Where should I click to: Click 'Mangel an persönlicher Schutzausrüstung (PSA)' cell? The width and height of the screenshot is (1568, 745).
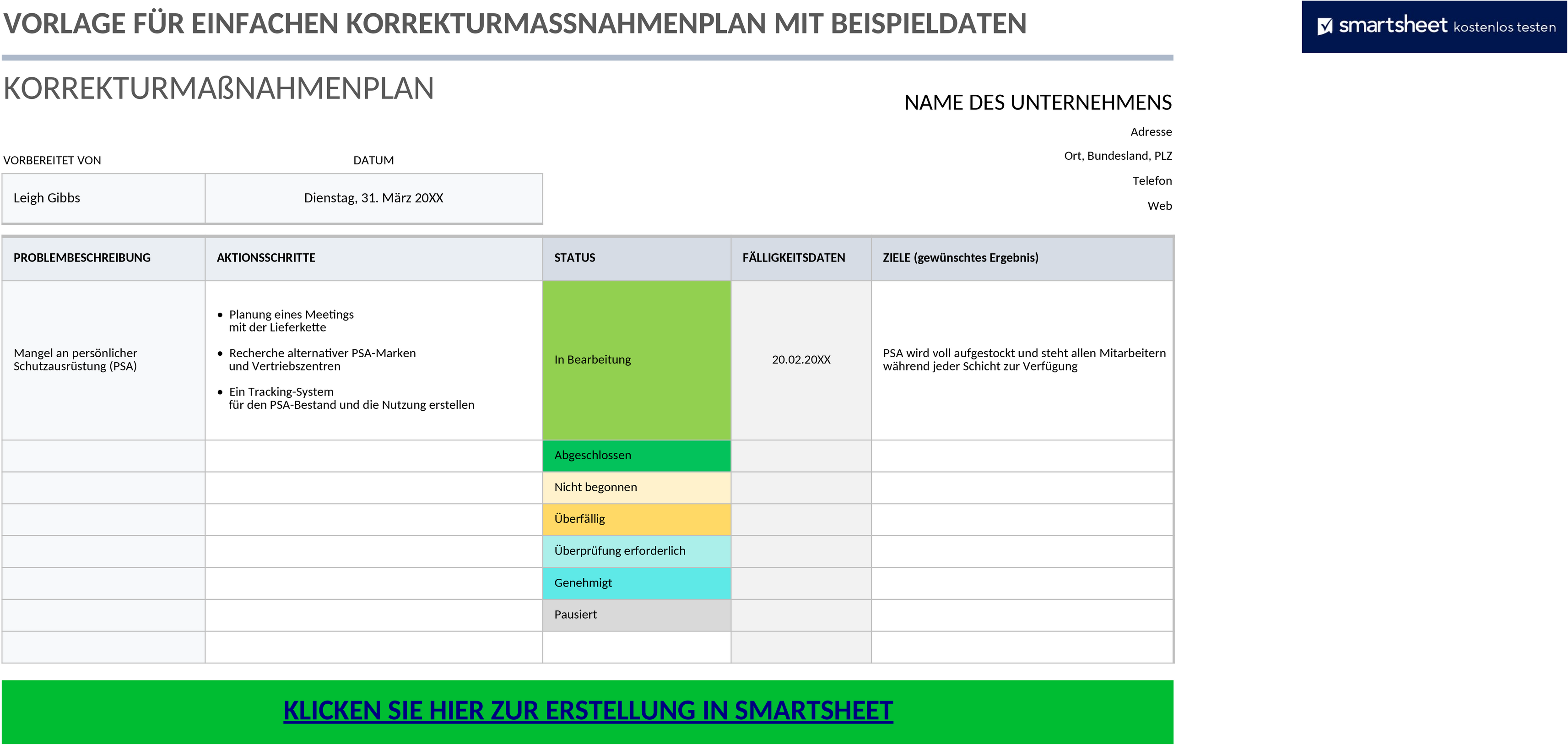point(103,360)
